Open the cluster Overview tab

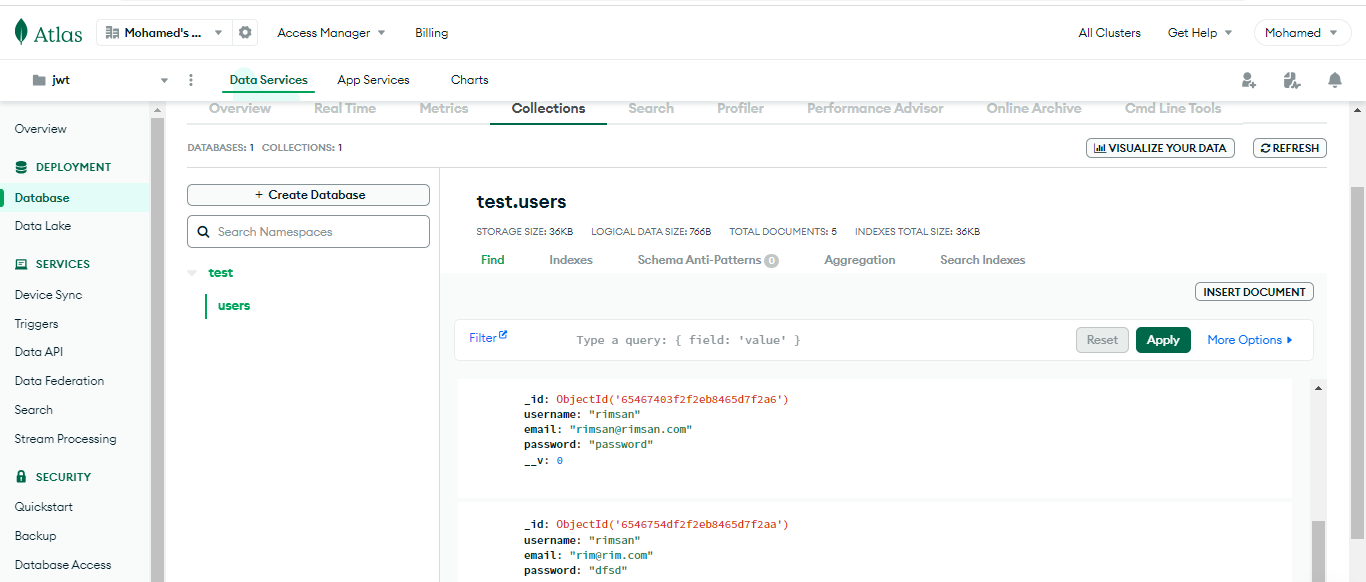click(240, 108)
